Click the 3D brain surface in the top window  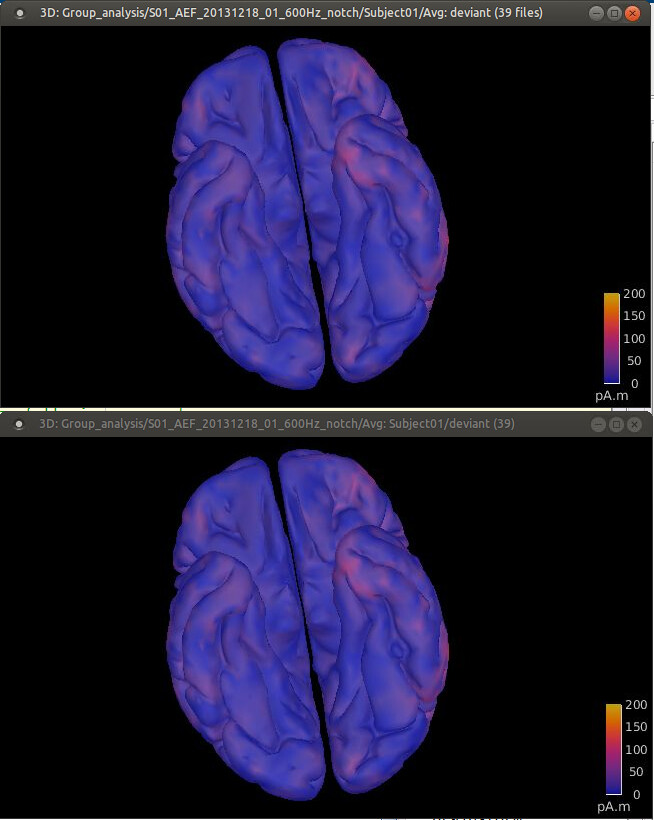[307, 213]
